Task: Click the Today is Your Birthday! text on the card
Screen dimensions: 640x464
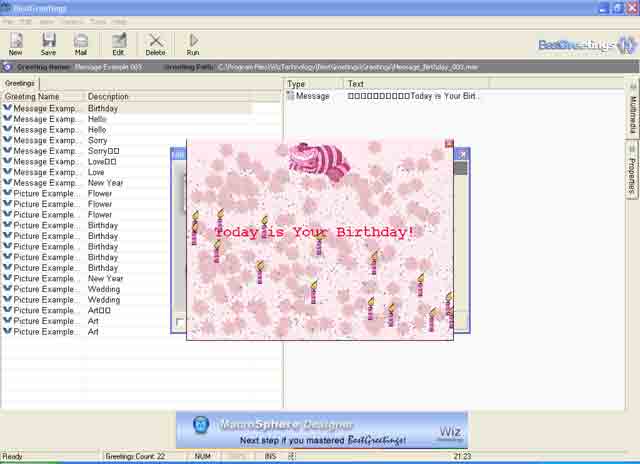Action: 314,232
